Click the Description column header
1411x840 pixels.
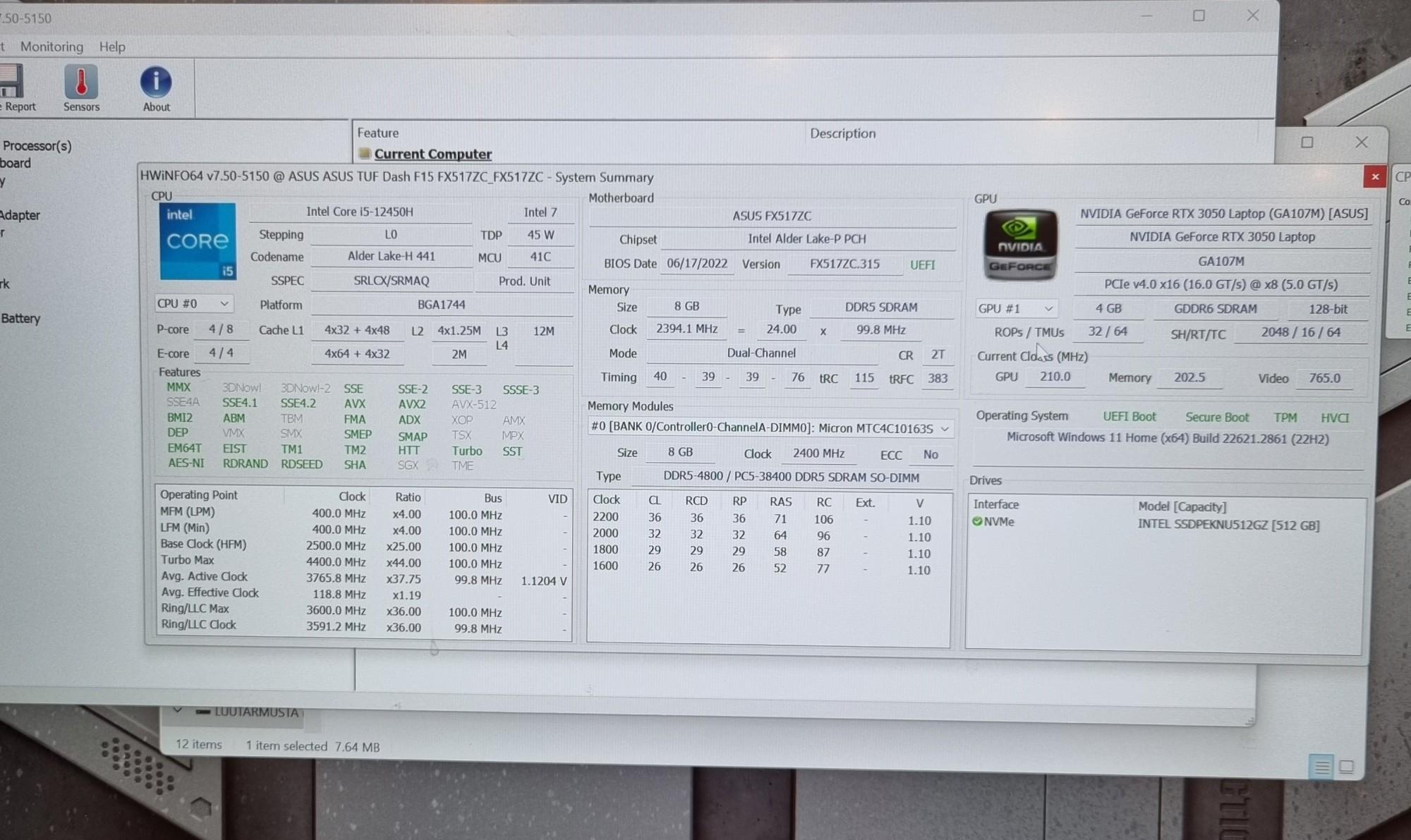pos(842,133)
